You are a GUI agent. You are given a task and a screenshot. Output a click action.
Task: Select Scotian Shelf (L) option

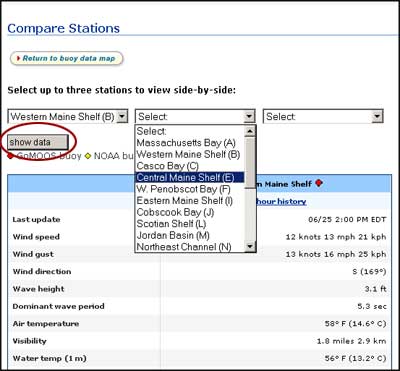click(171, 224)
